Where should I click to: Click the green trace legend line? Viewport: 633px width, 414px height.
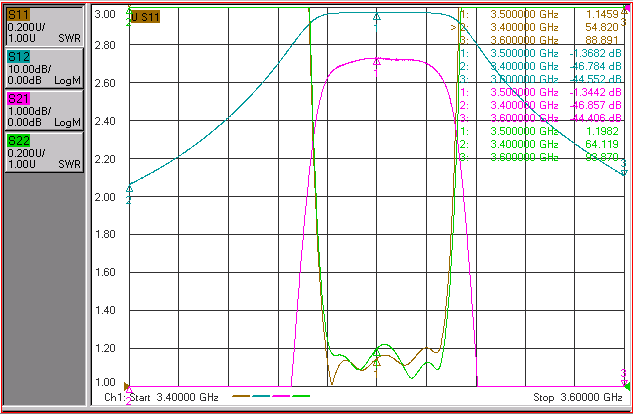[301, 397]
